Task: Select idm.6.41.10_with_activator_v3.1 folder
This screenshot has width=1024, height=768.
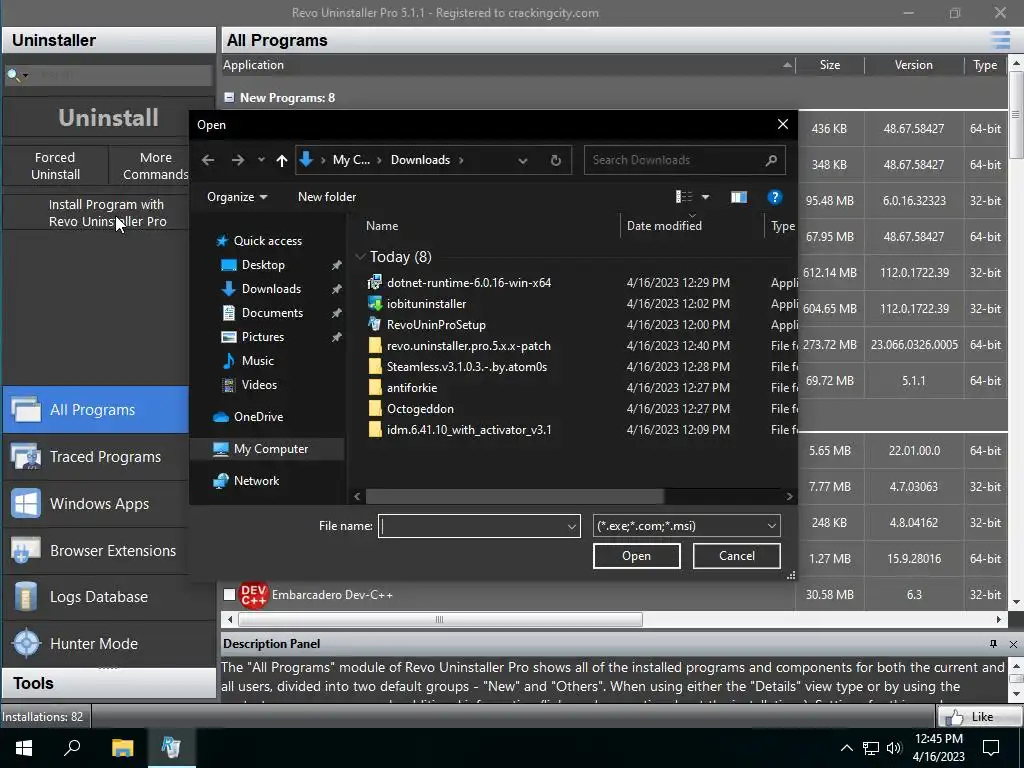Action: point(469,430)
